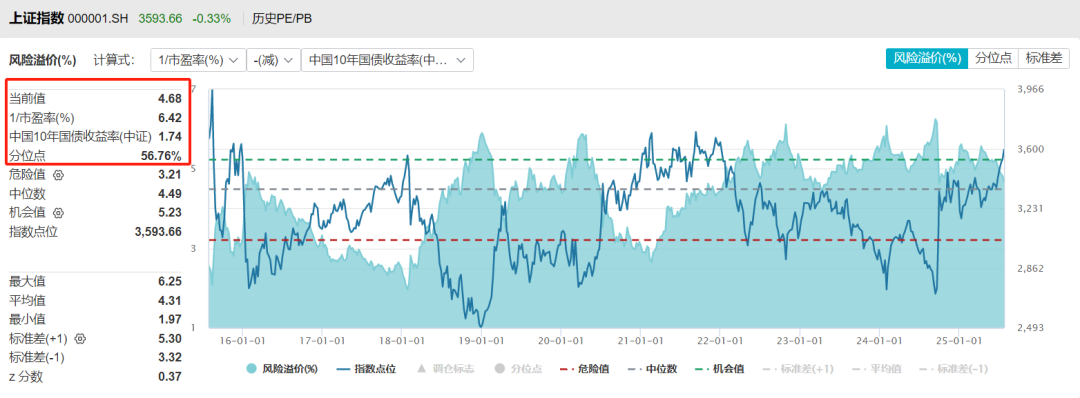
Task: Toggle 危险值 legend line
Action: point(585,368)
